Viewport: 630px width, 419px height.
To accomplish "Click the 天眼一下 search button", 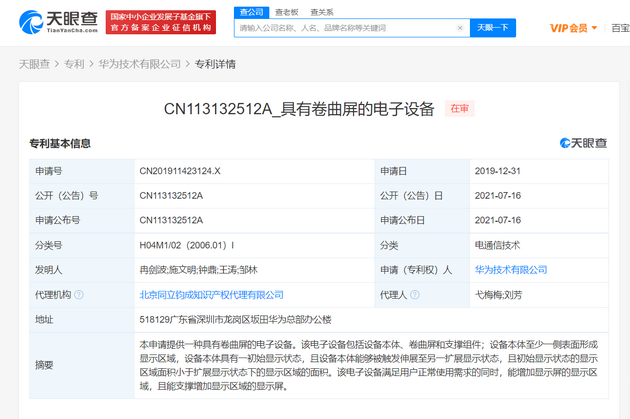I will pos(493,28).
